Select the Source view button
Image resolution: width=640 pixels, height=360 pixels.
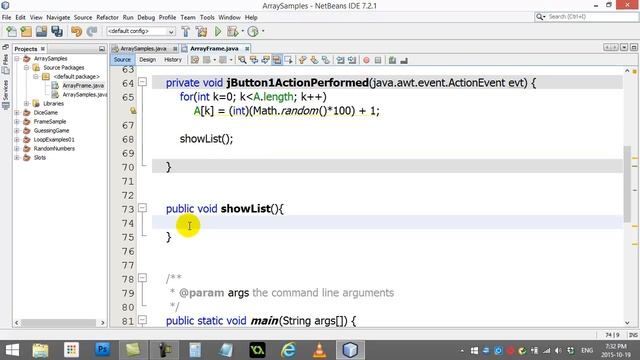coord(122,60)
